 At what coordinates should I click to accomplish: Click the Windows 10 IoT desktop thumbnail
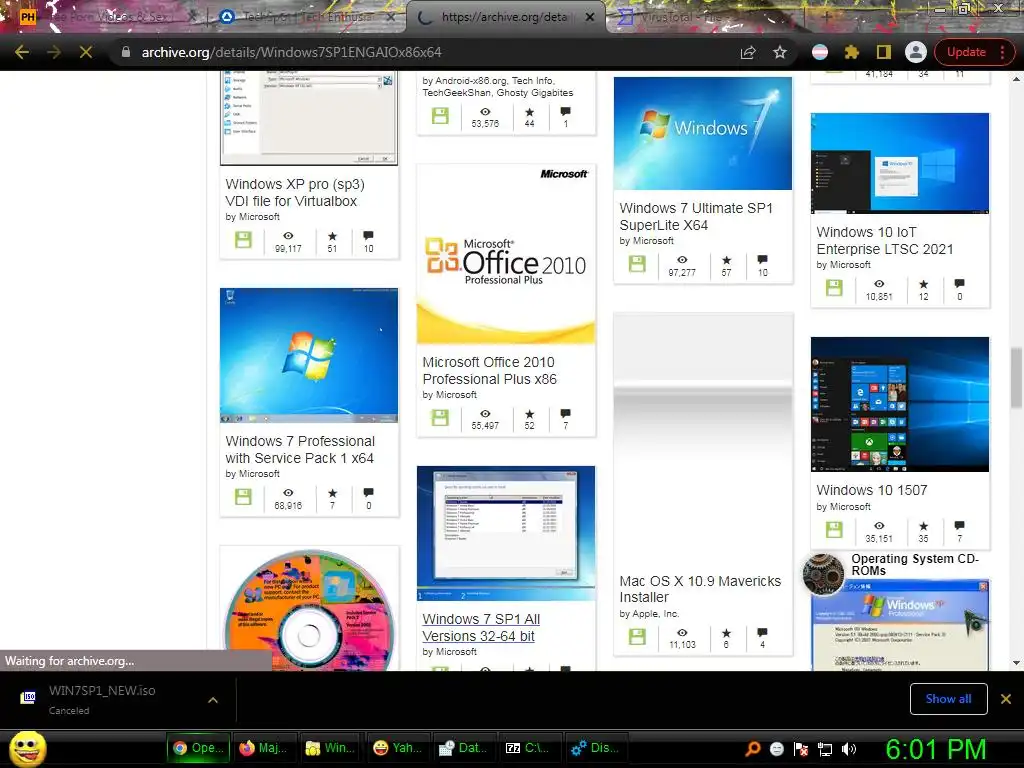click(x=899, y=163)
